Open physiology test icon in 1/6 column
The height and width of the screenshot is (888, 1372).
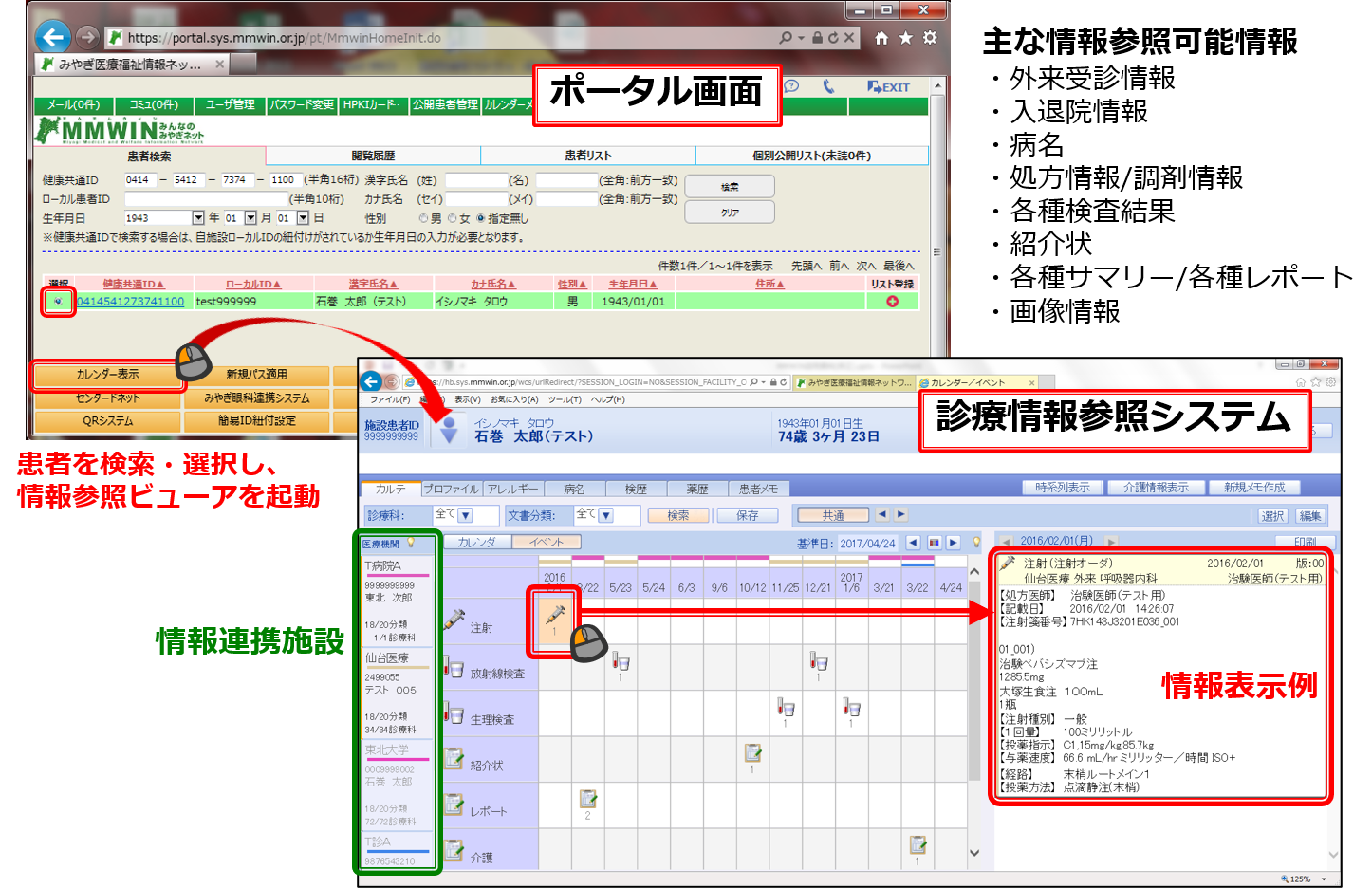tap(851, 709)
